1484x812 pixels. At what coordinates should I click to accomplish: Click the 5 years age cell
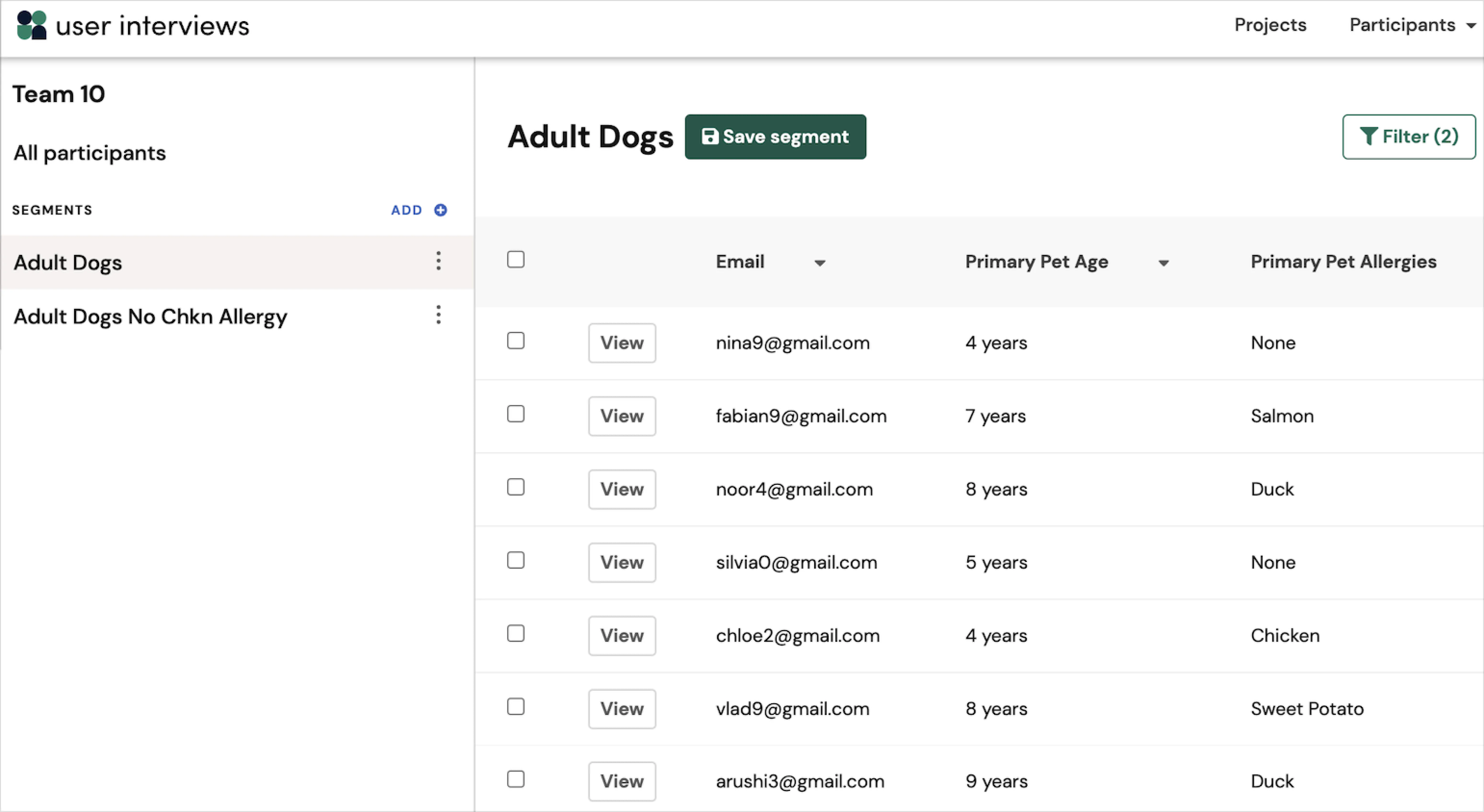pyautogui.click(x=997, y=563)
